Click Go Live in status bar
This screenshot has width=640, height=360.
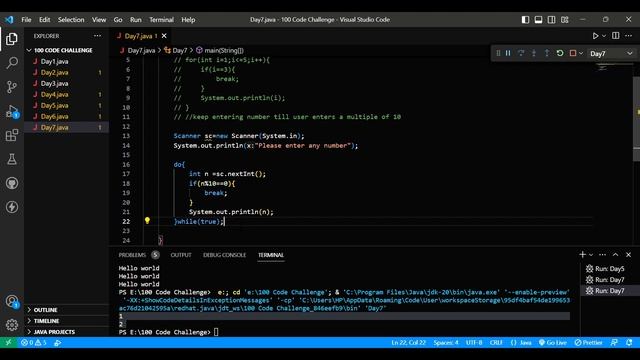(x=552, y=342)
